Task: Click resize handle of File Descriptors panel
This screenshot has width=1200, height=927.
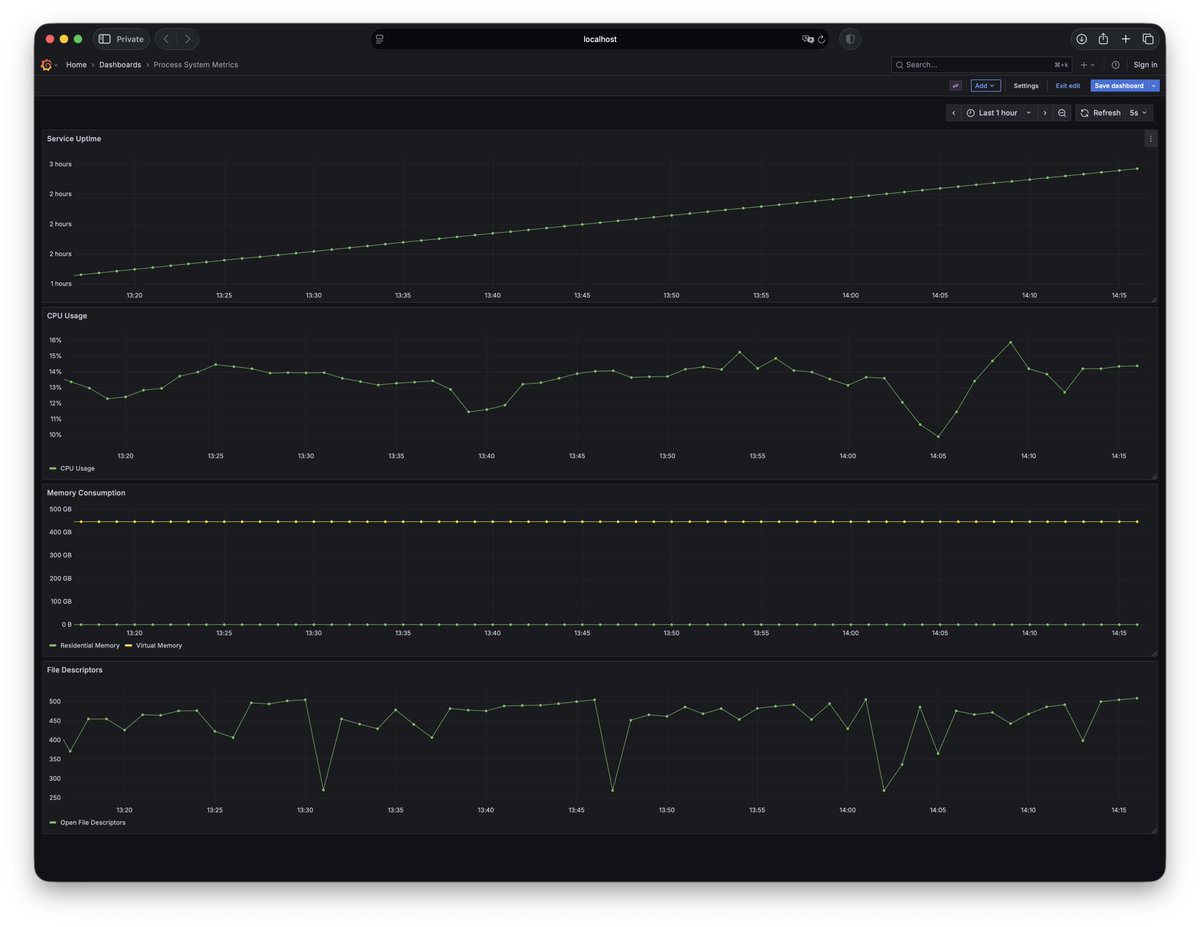Action: click(x=1153, y=830)
